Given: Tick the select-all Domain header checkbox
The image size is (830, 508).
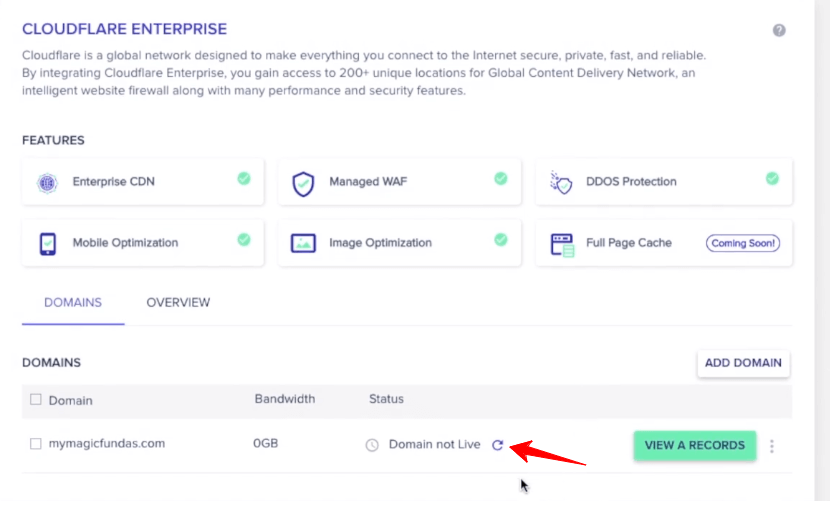Looking at the screenshot, I should tap(35, 400).
